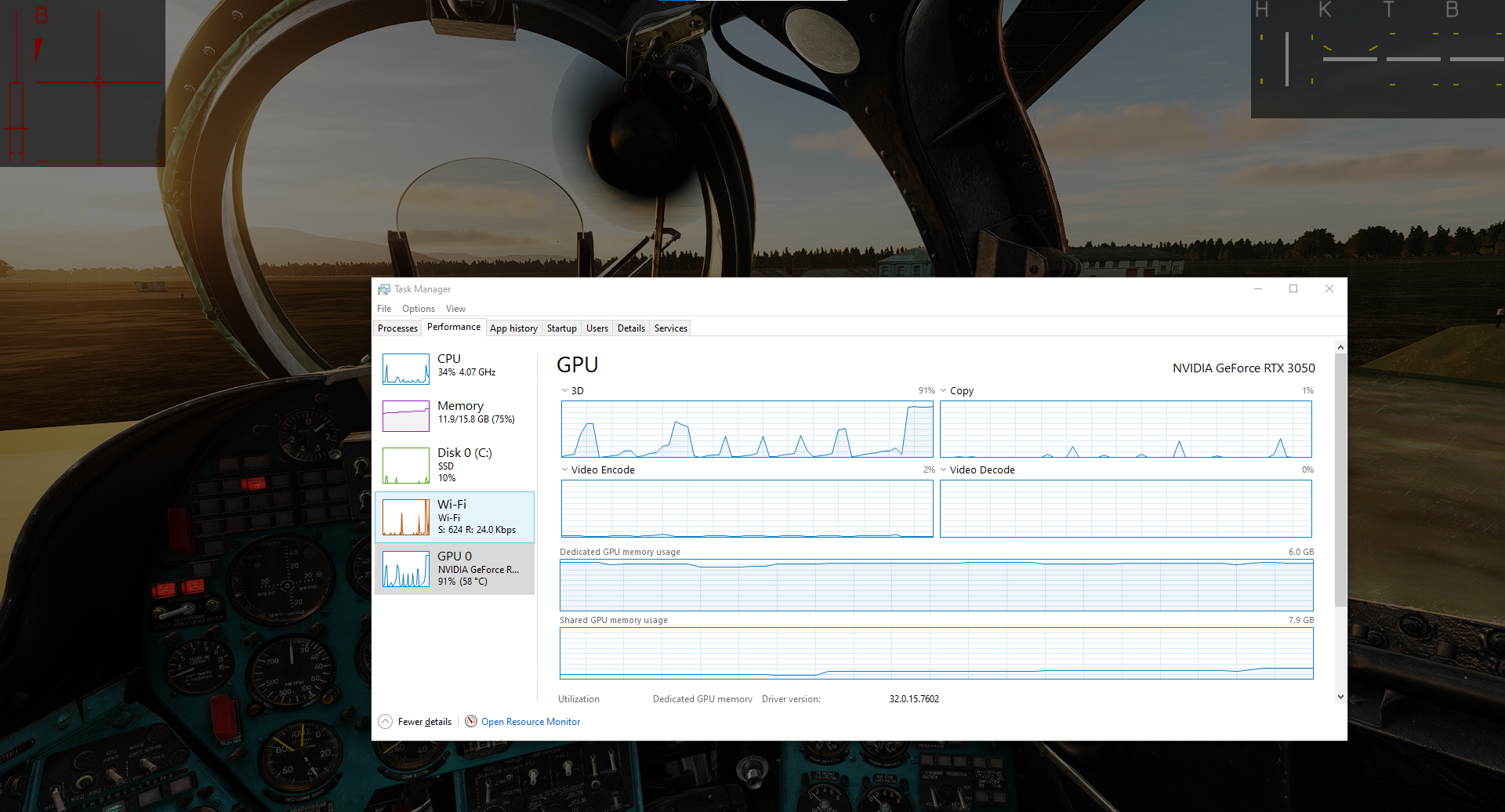Switch to the Users tab
This screenshot has height=812, width=1505.
[x=597, y=328]
